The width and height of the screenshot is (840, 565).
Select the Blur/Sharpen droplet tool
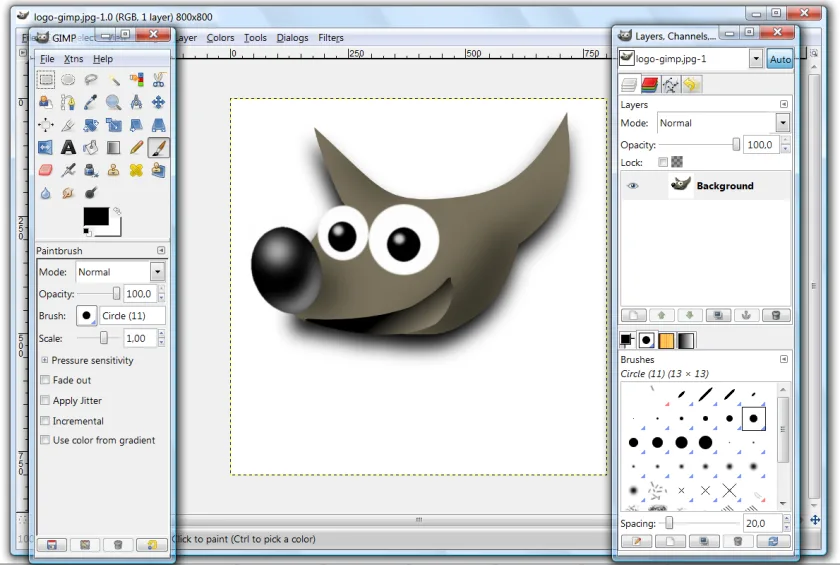[46, 193]
